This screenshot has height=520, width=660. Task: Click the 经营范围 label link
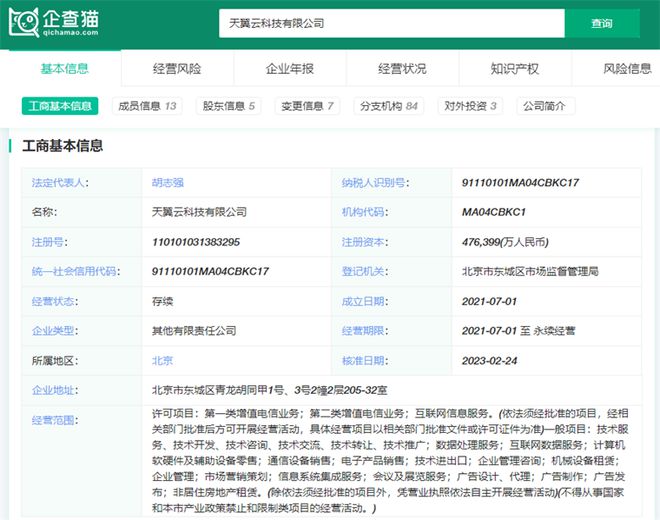click(53, 420)
